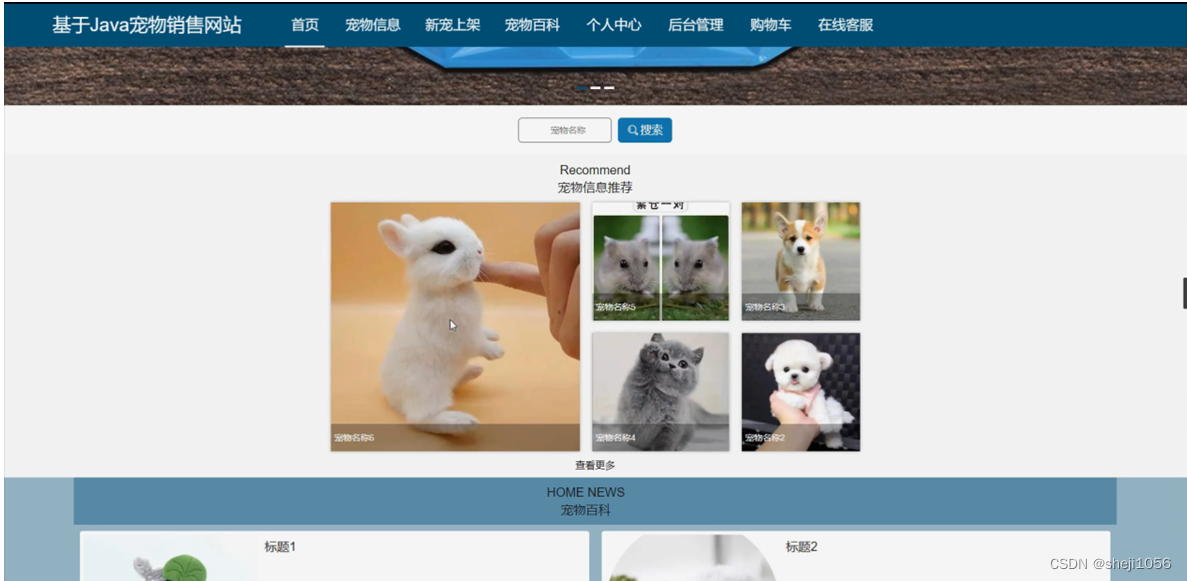The width and height of the screenshot is (1187, 581).
Task: Open the white puppy 宠物名称2 thumbnail
Action: (800, 390)
